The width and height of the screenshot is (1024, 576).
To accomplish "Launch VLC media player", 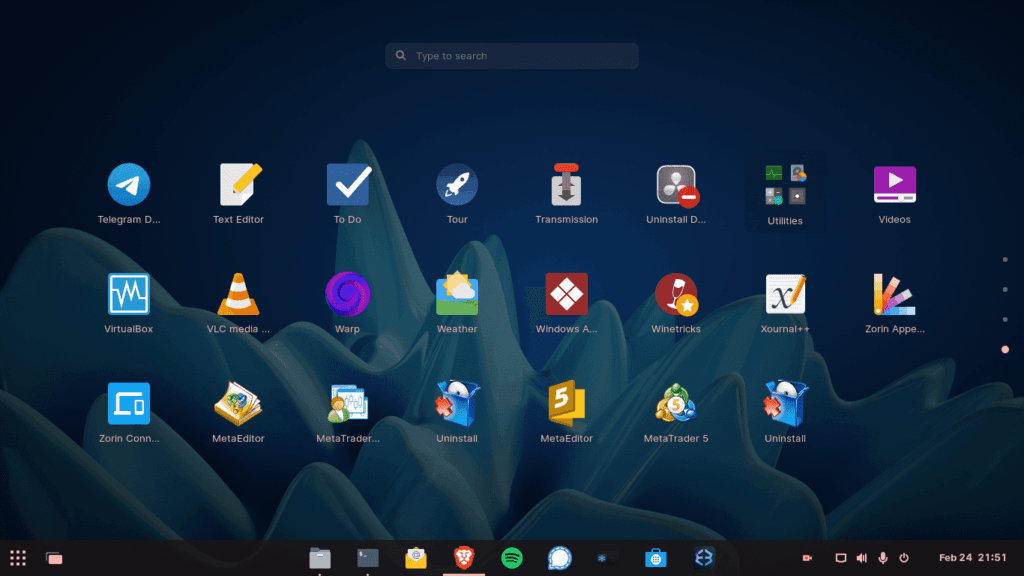I will pyautogui.click(x=238, y=294).
